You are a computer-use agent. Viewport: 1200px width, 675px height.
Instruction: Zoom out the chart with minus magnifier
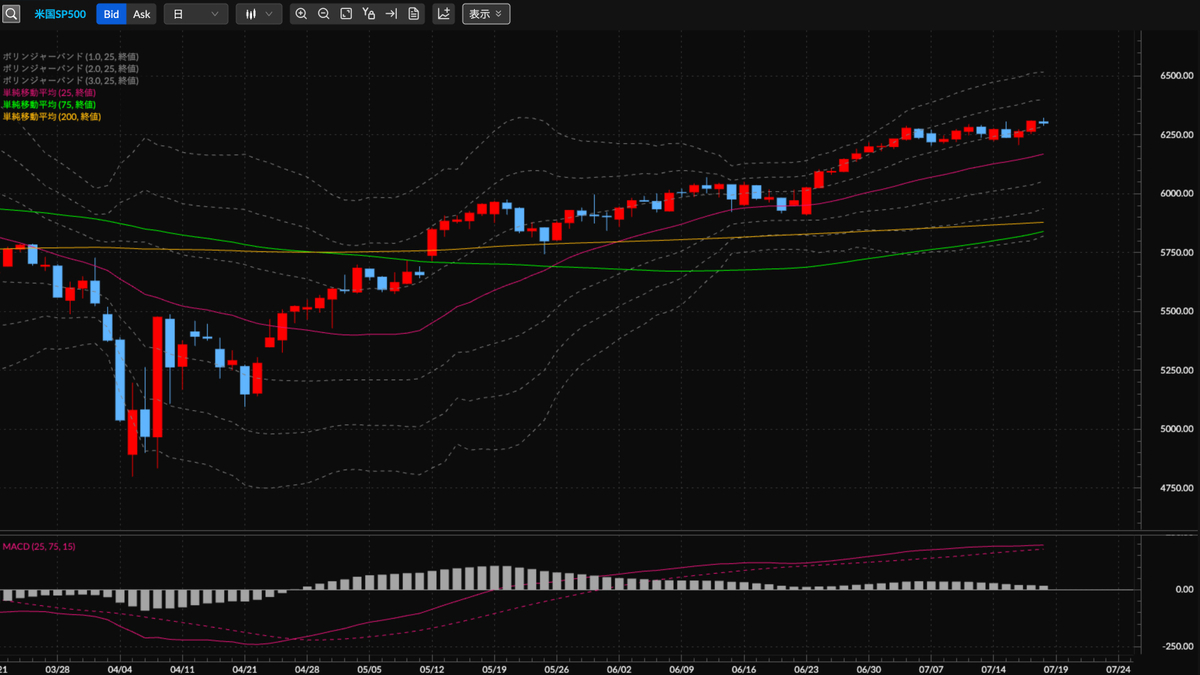point(323,14)
